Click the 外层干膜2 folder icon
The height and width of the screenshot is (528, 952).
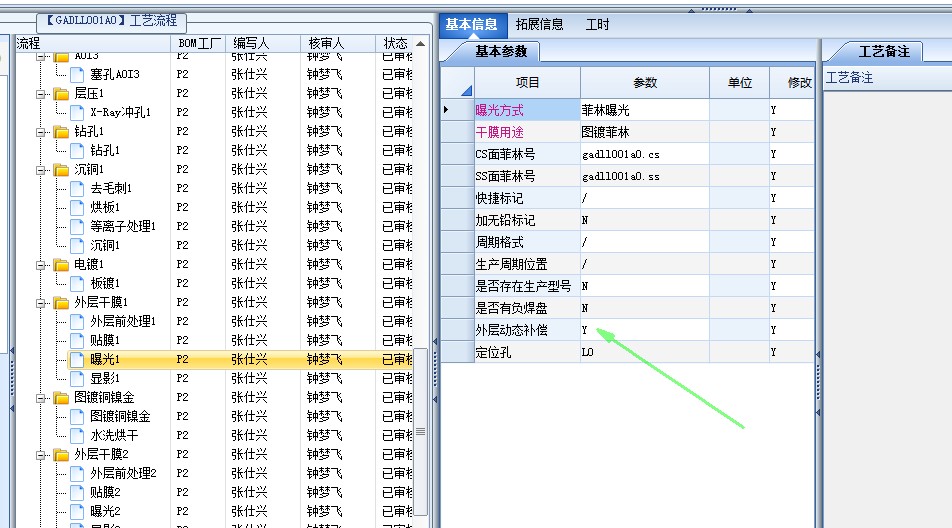click(x=61, y=455)
